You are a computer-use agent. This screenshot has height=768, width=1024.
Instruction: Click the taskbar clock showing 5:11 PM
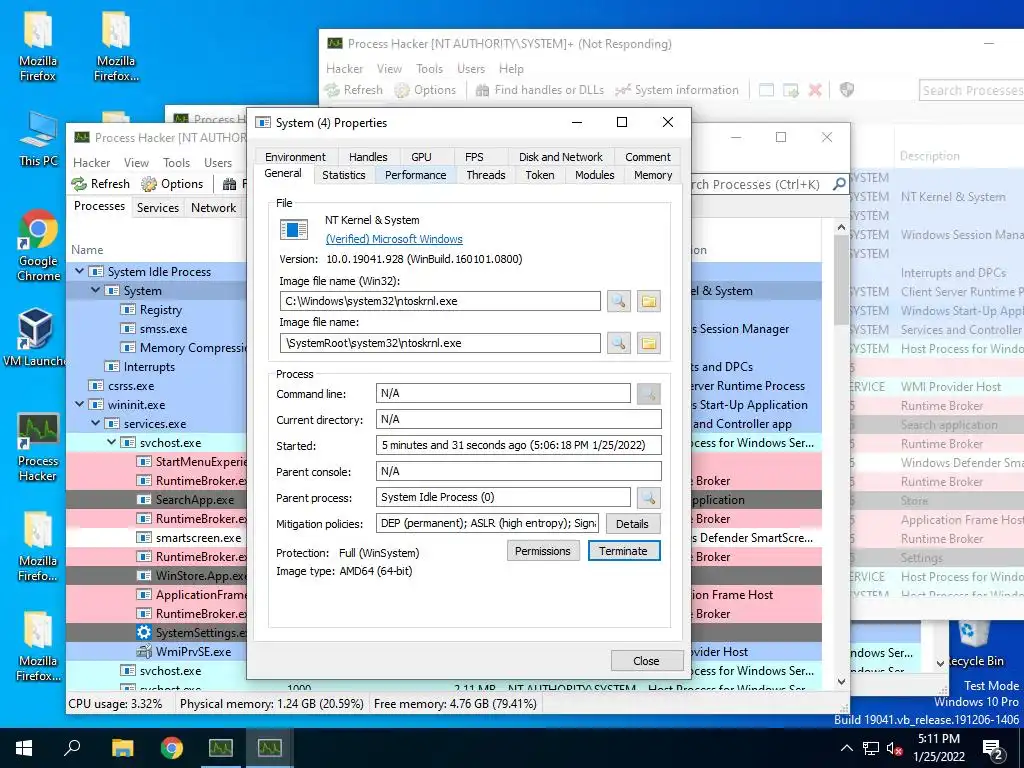(938, 748)
